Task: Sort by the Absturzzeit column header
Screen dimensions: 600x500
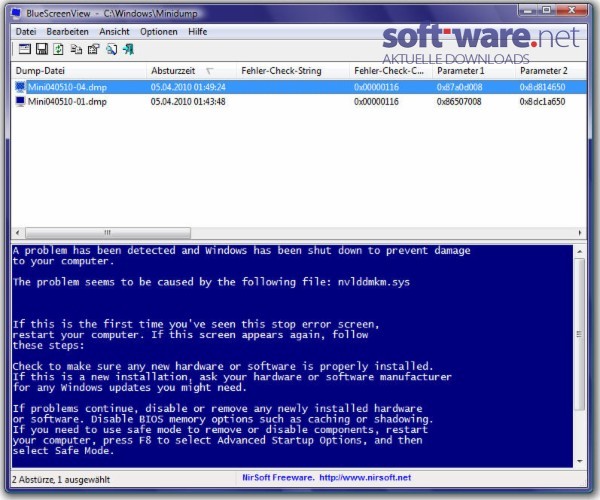Action: tap(191, 71)
